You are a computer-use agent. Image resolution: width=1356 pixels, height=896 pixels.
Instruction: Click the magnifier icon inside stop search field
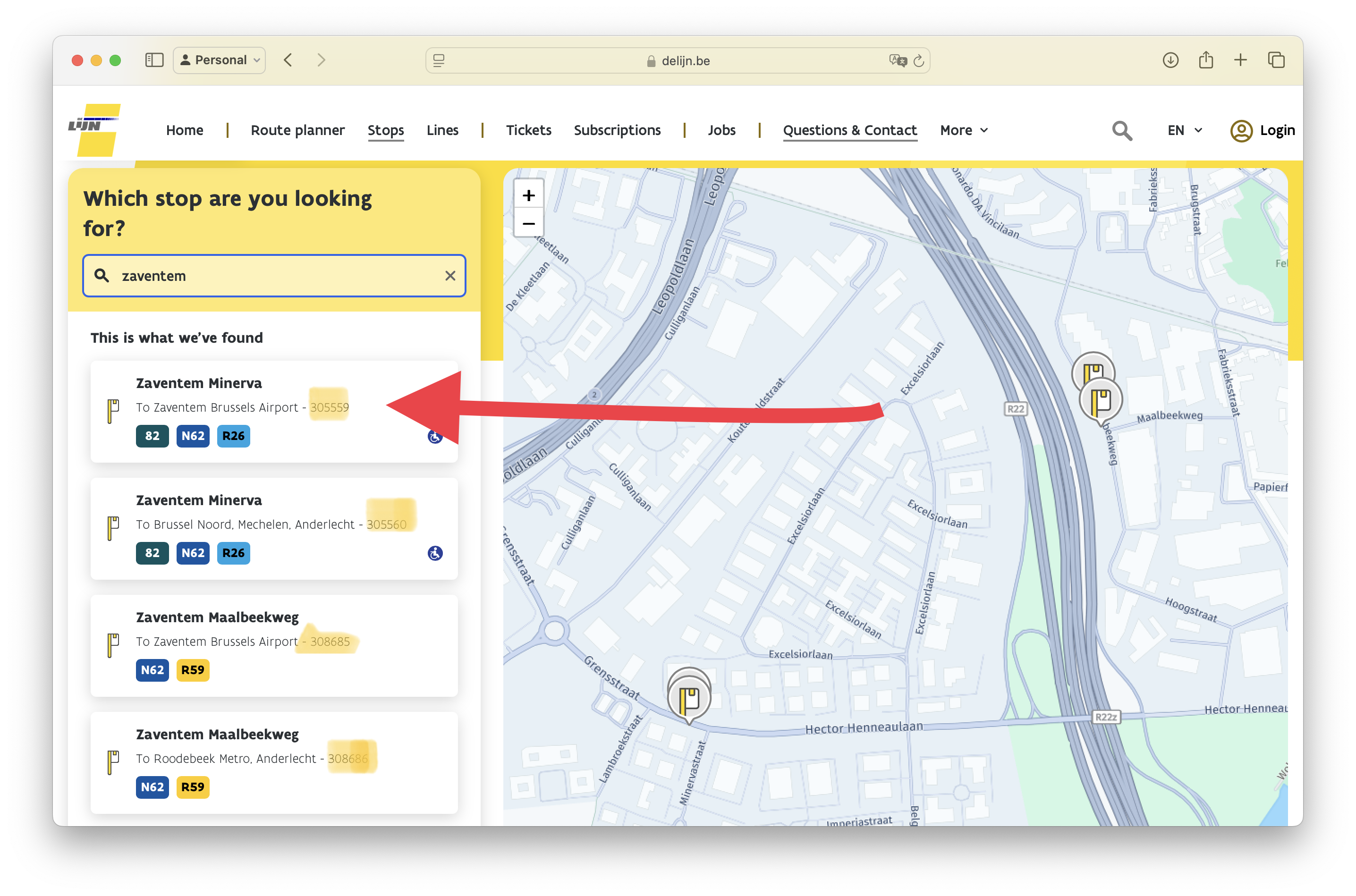click(102, 275)
